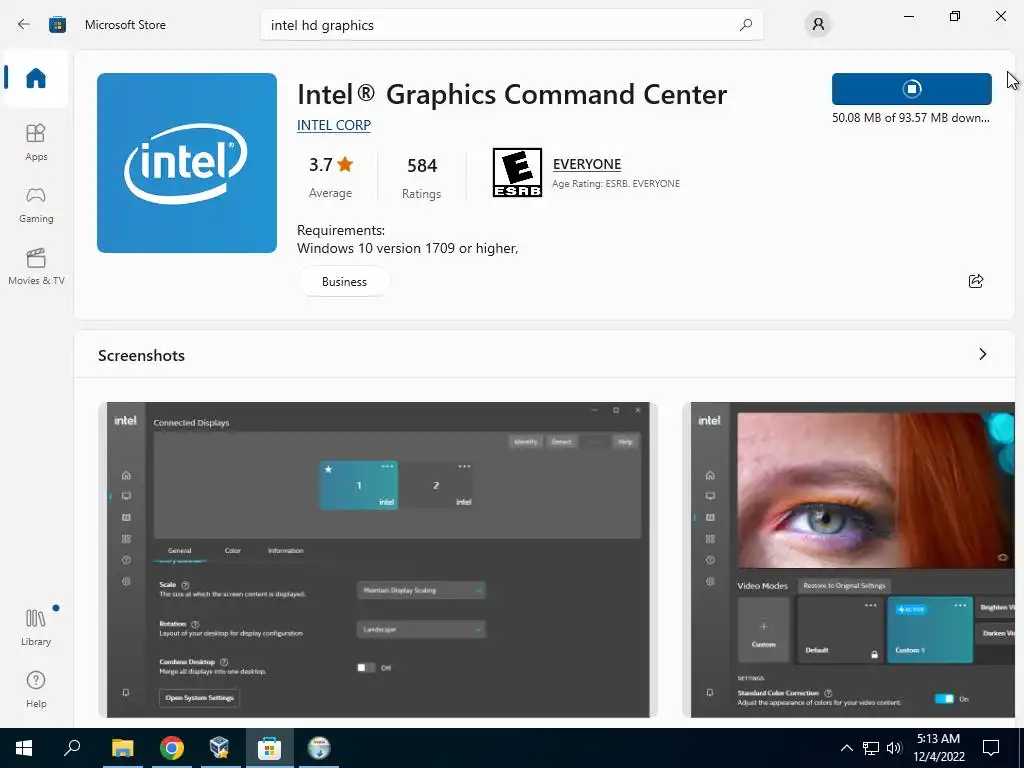Screen dimensions: 1024x768
Task: Select the Business category tag
Action: (344, 281)
